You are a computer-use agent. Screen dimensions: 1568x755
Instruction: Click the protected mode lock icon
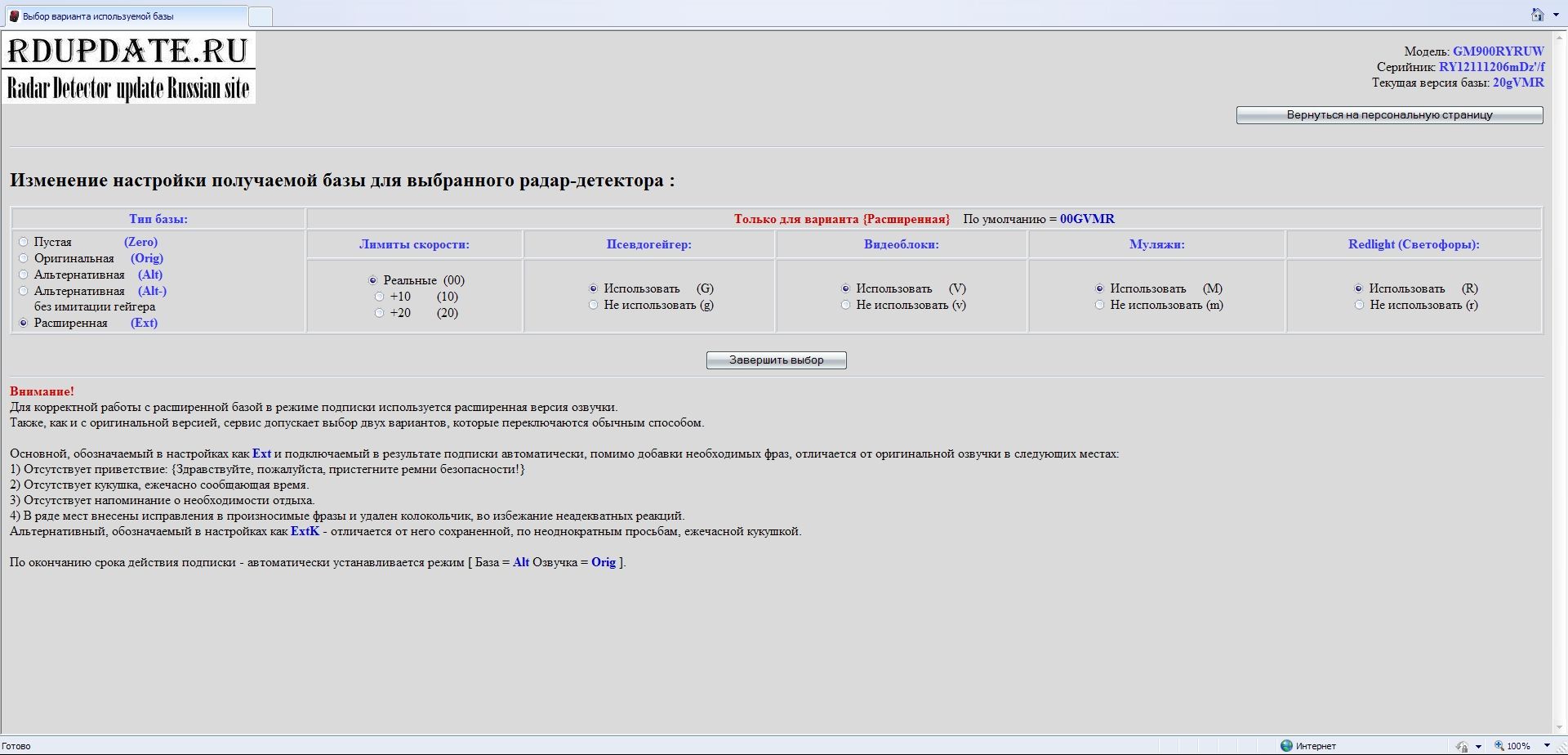1462,746
